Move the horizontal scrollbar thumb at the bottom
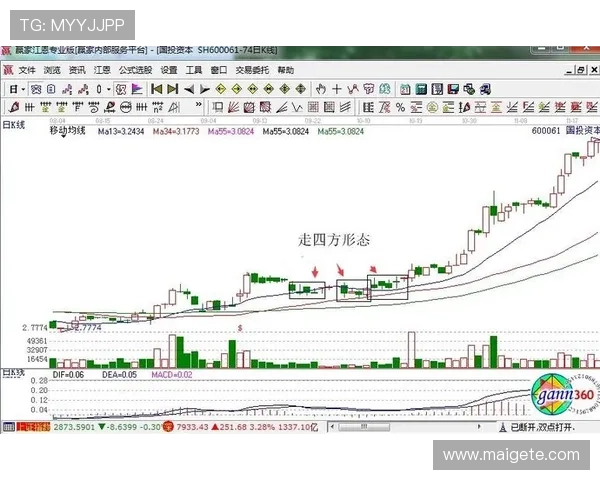The width and height of the screenshot is (600, 480). click(364, 427)
